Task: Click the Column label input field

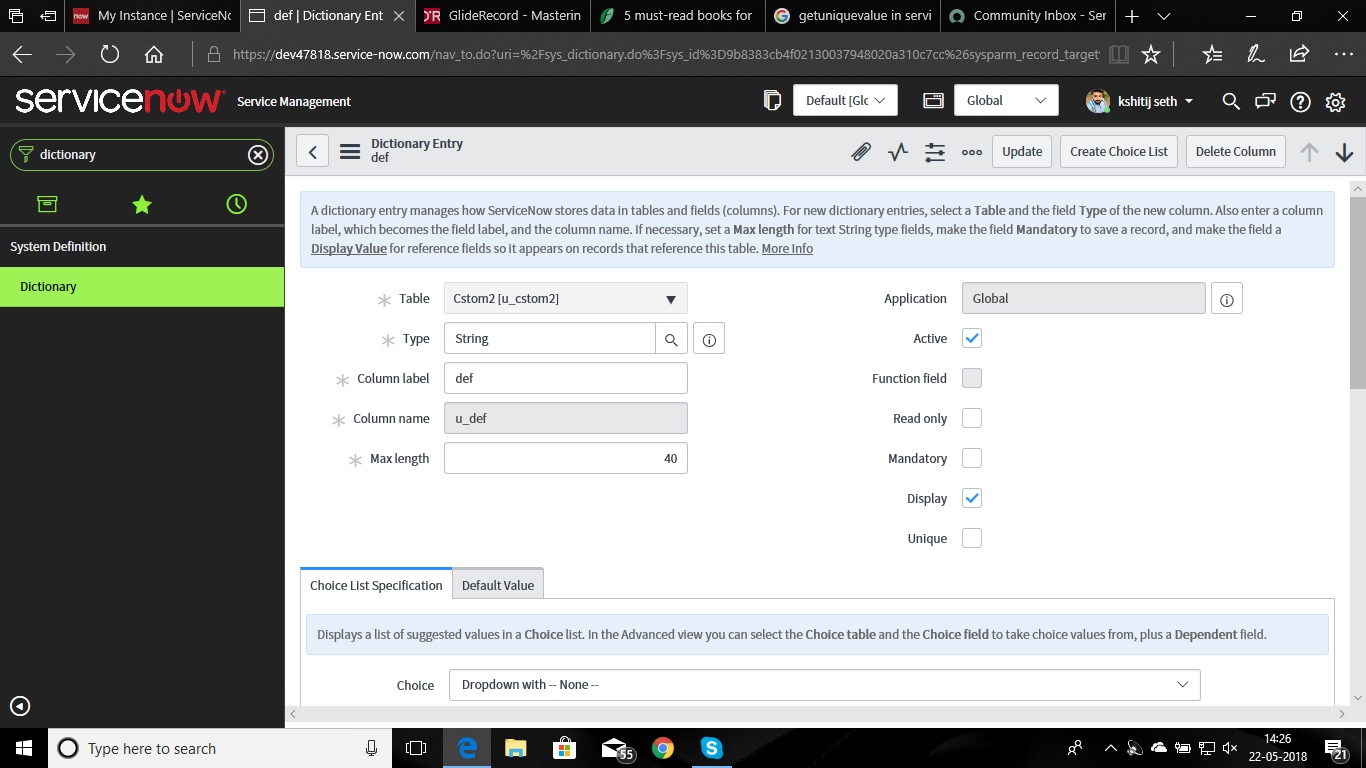Action: 566,379
